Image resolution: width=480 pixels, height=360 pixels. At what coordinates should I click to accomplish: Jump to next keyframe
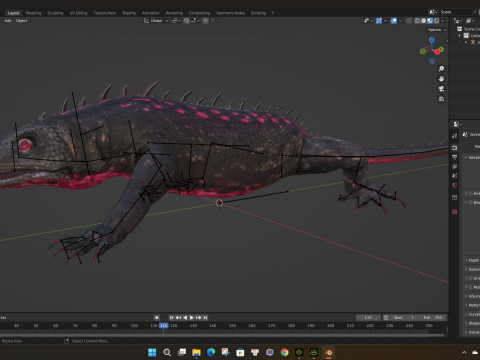click(199, 318)
